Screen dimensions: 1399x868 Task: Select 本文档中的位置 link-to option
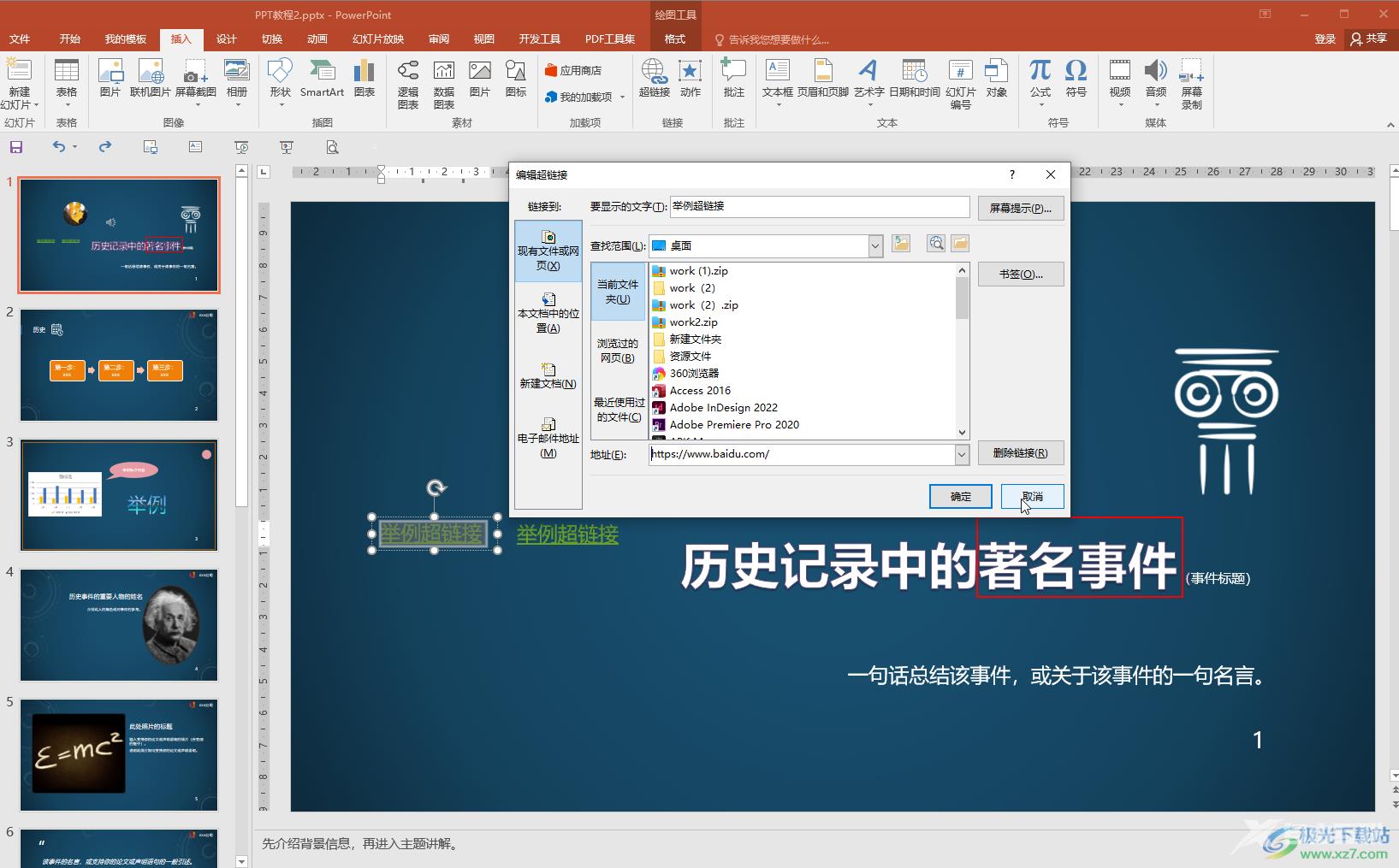[548, 313]
